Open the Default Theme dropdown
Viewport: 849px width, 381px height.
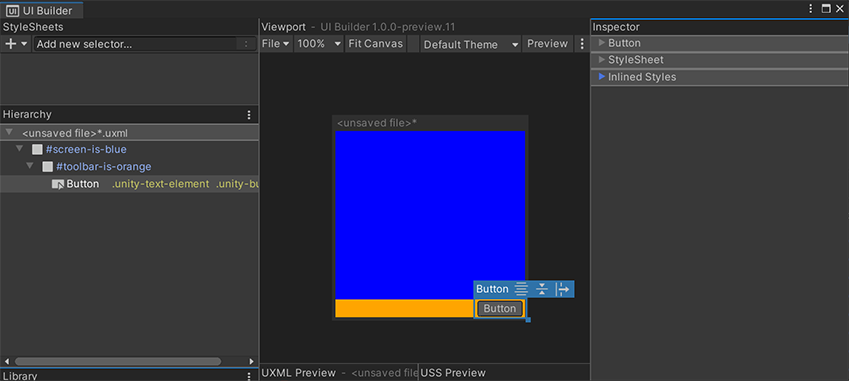coord(471,44)
